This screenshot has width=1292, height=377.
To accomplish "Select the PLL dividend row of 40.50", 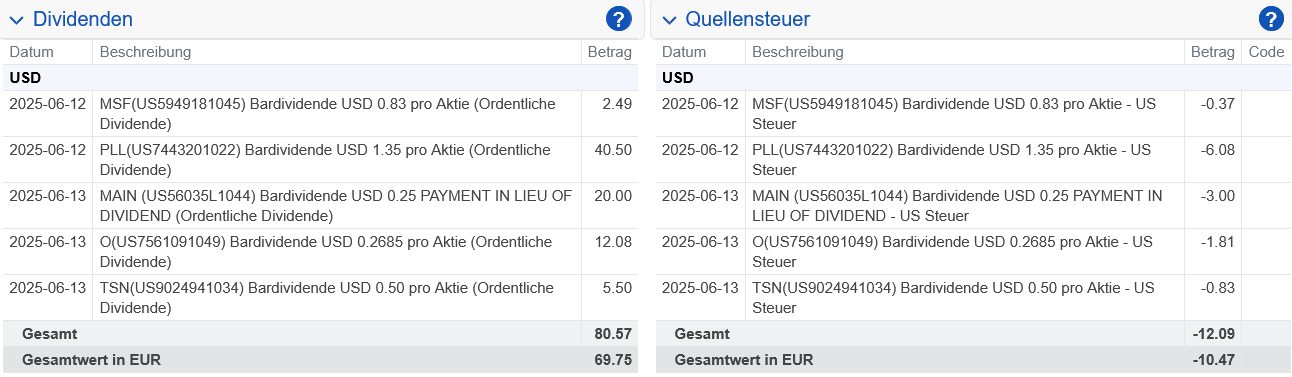I will 320,160.
